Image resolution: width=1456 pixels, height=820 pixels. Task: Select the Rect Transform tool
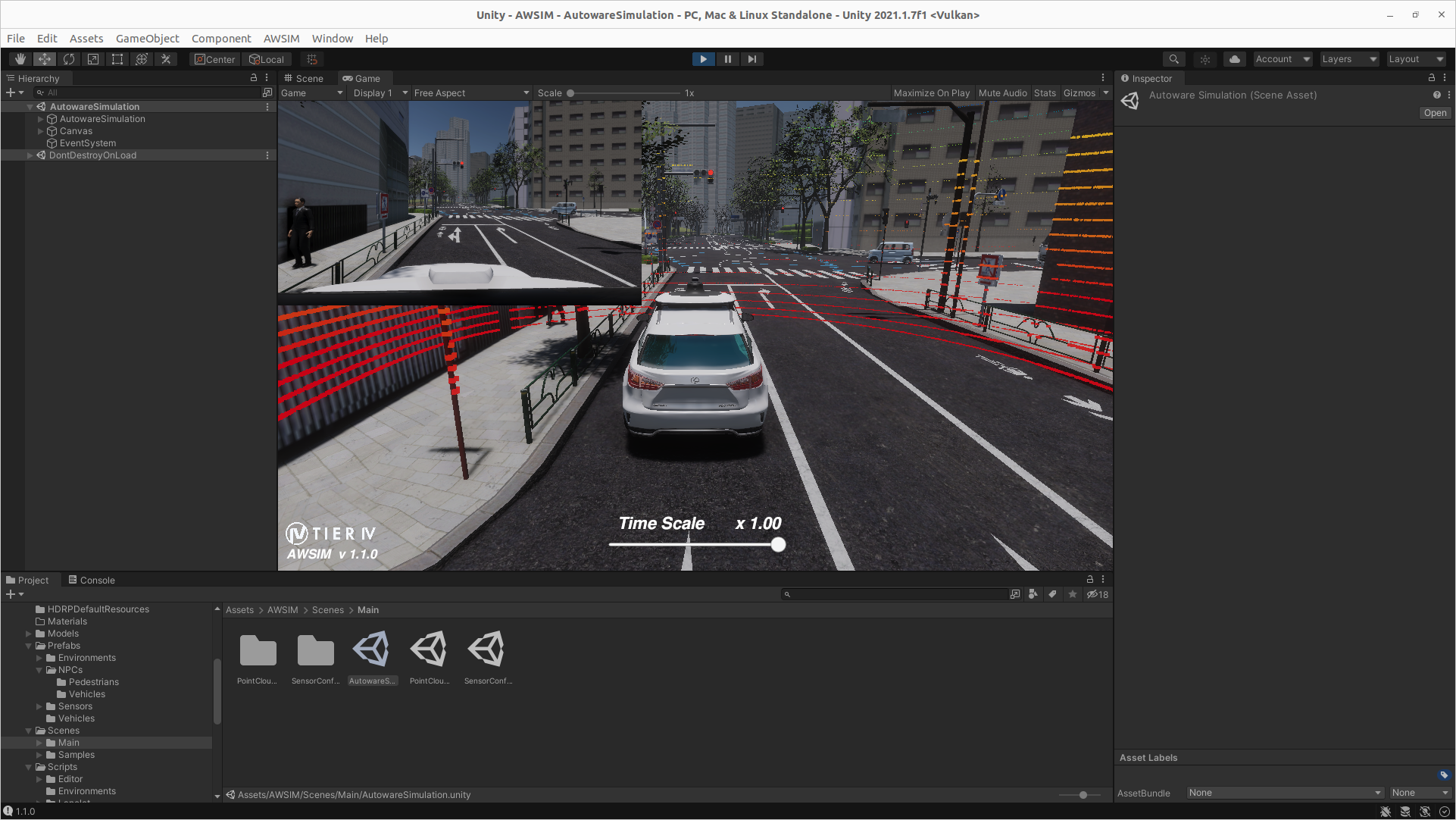(117, 59)
